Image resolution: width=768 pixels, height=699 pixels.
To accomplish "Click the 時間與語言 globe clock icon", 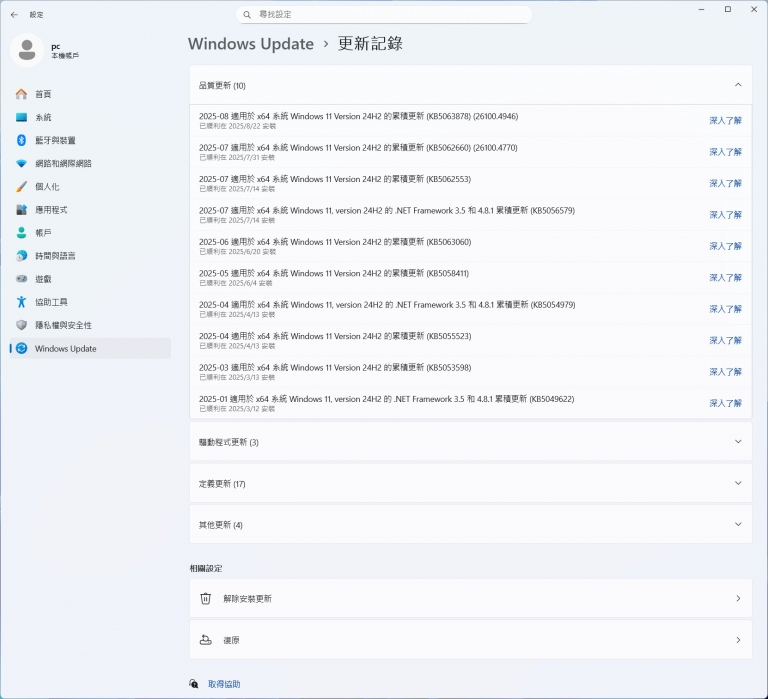I will pos(21,256).
